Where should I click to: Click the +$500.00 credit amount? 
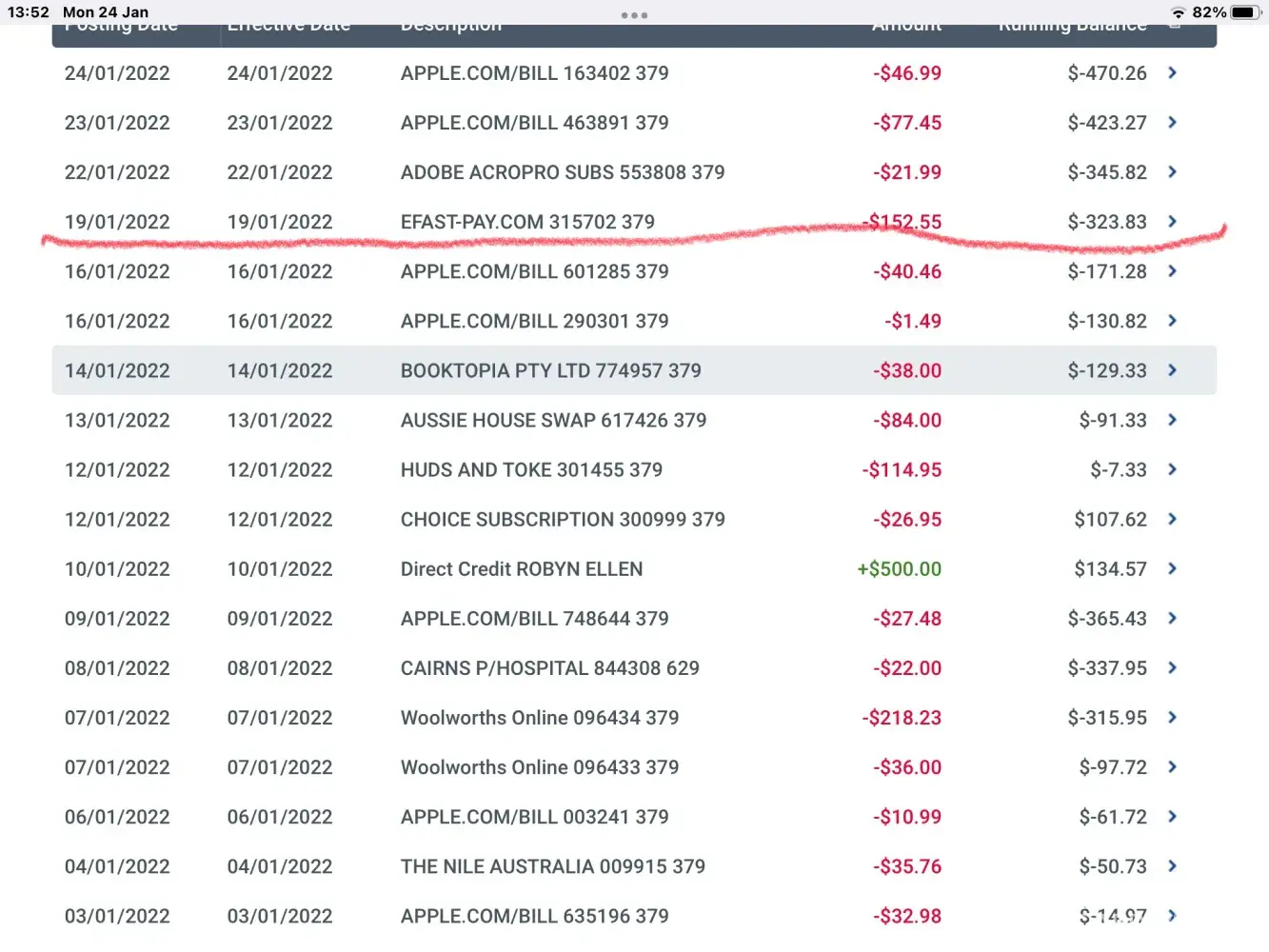pos(899,569)
